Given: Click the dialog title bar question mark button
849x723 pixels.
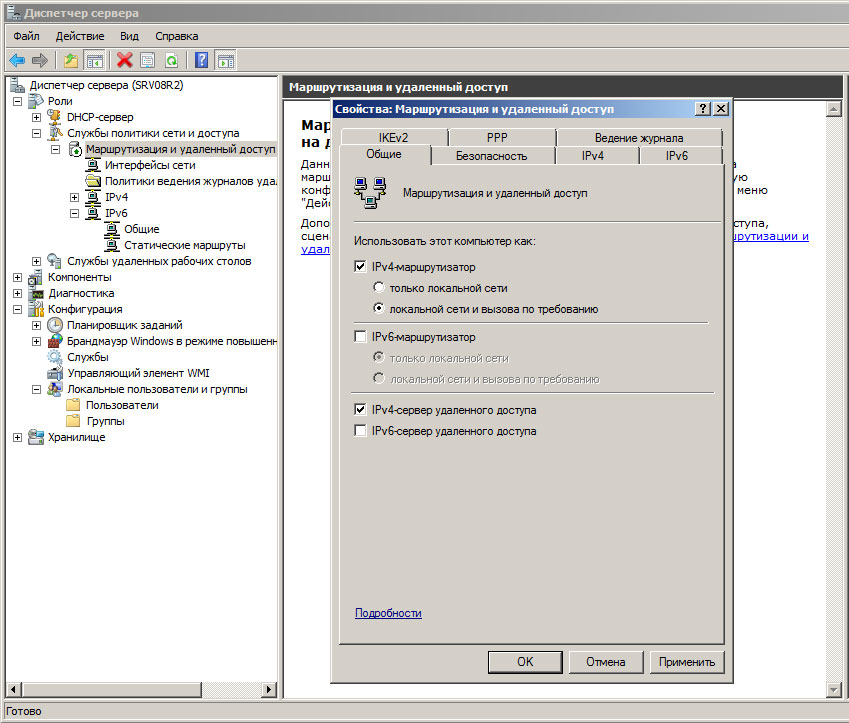Looking at the screenshot, I should pos(702,109).
